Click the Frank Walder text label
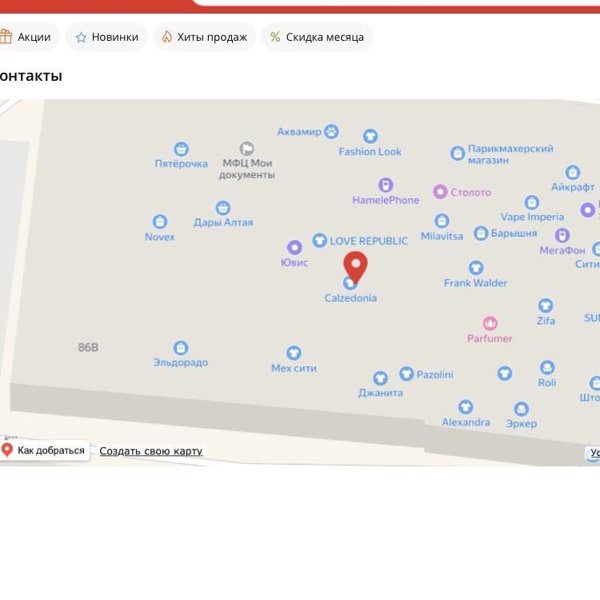Screen dimensions: 600x600 pos(476,283)
